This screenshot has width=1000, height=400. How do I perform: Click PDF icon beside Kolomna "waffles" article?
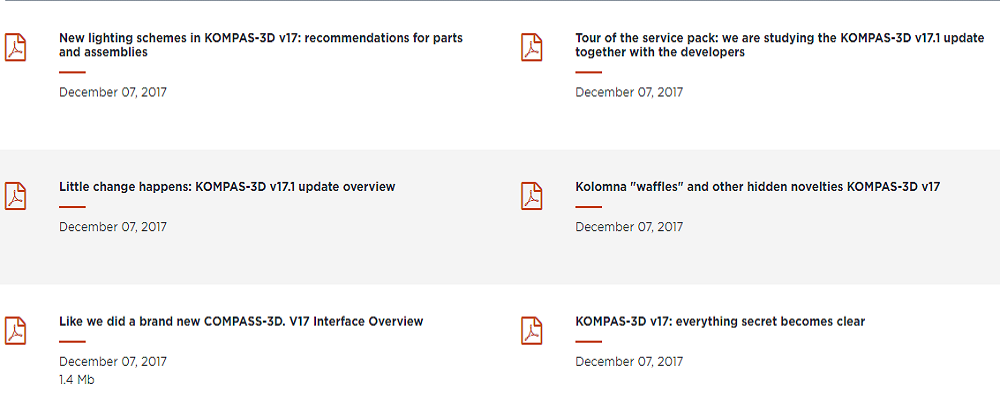pos(532,195)
